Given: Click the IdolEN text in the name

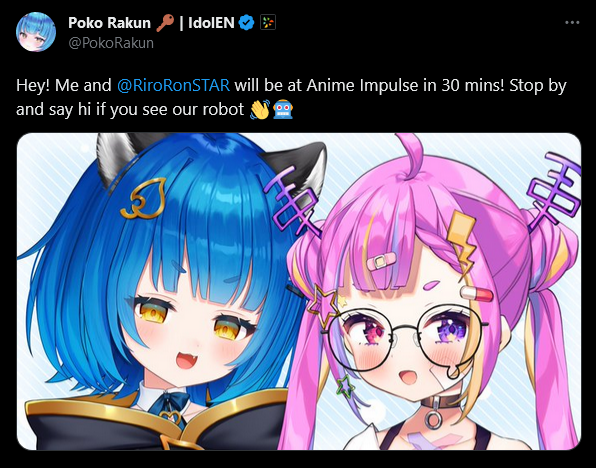Looking at the screenshot, I should [211, 23].
